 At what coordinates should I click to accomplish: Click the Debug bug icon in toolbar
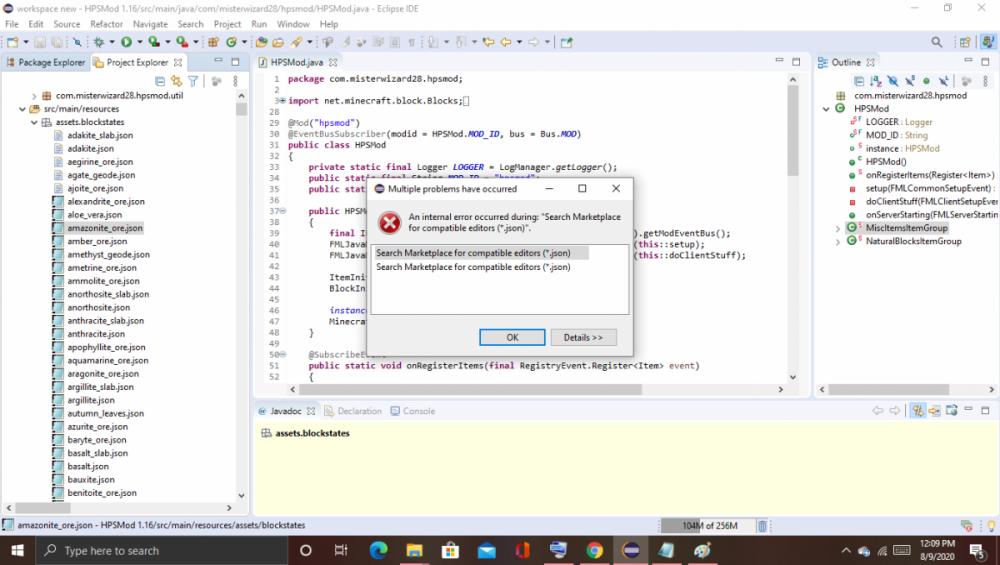pos(99,42)
